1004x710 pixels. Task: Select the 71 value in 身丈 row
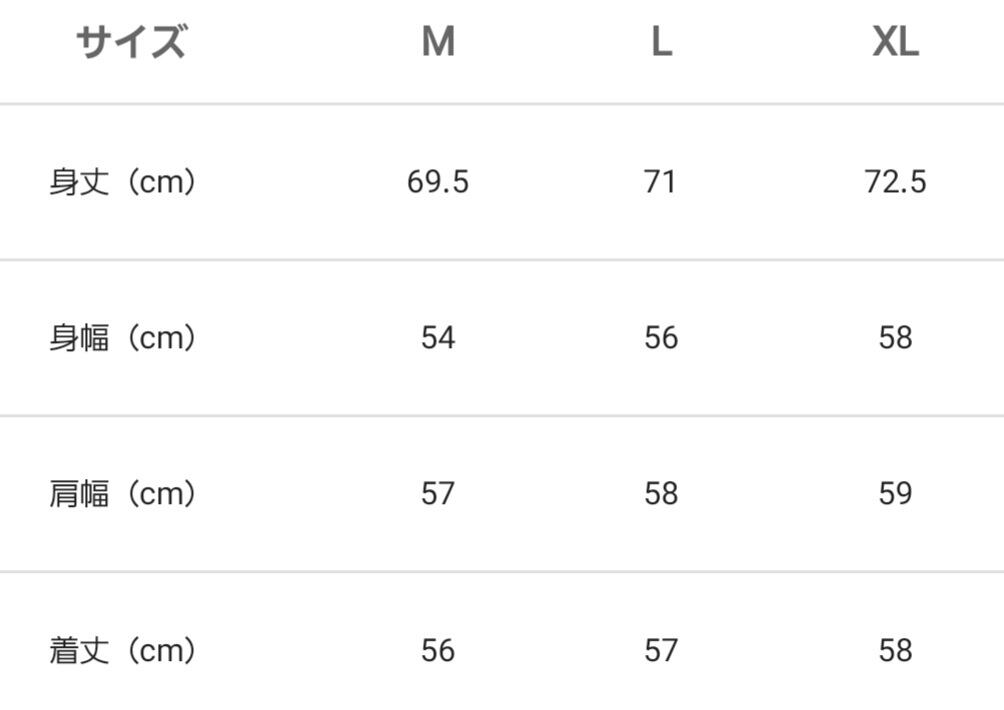point(660,182)
